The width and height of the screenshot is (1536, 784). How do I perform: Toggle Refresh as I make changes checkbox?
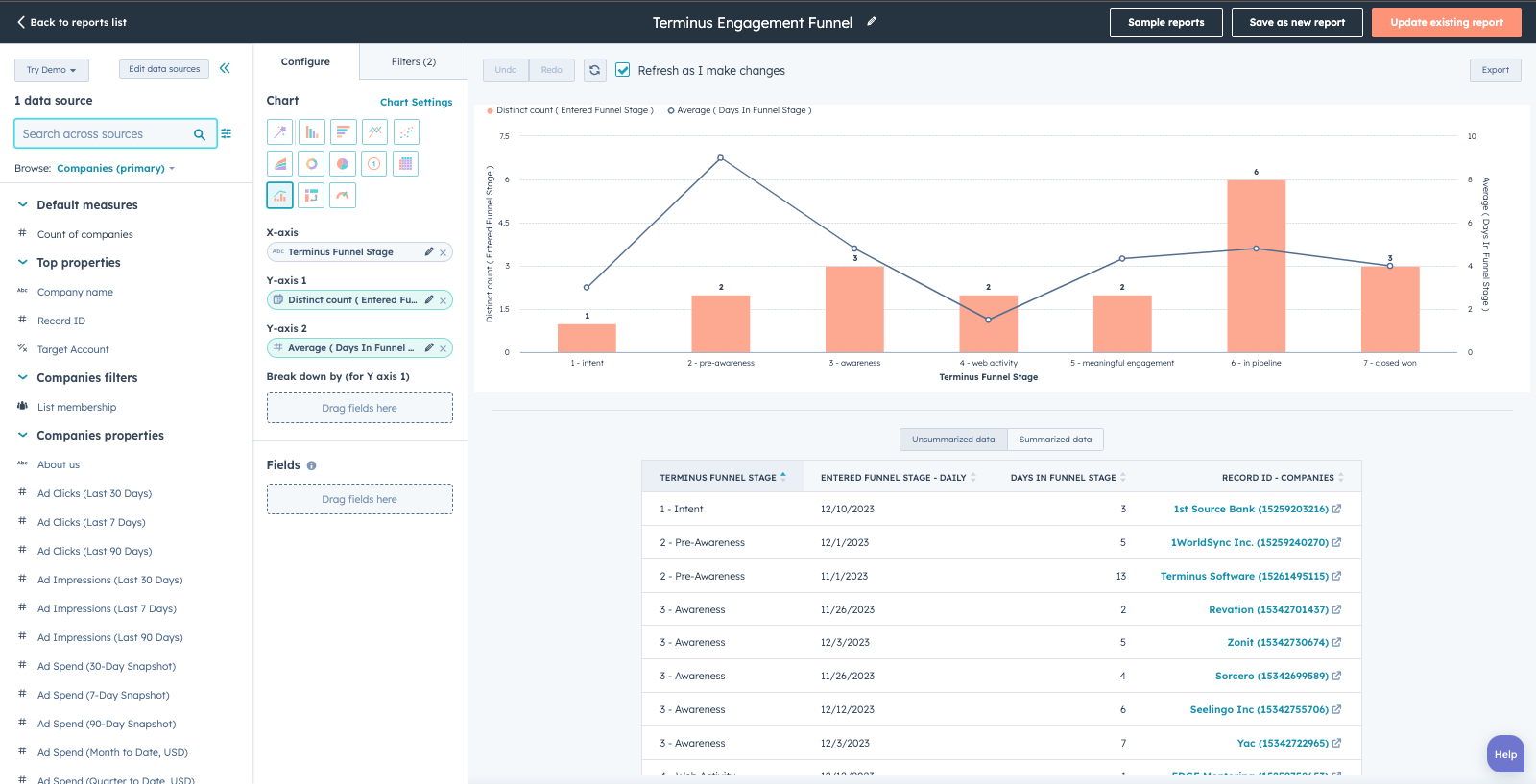pos(623,70)
